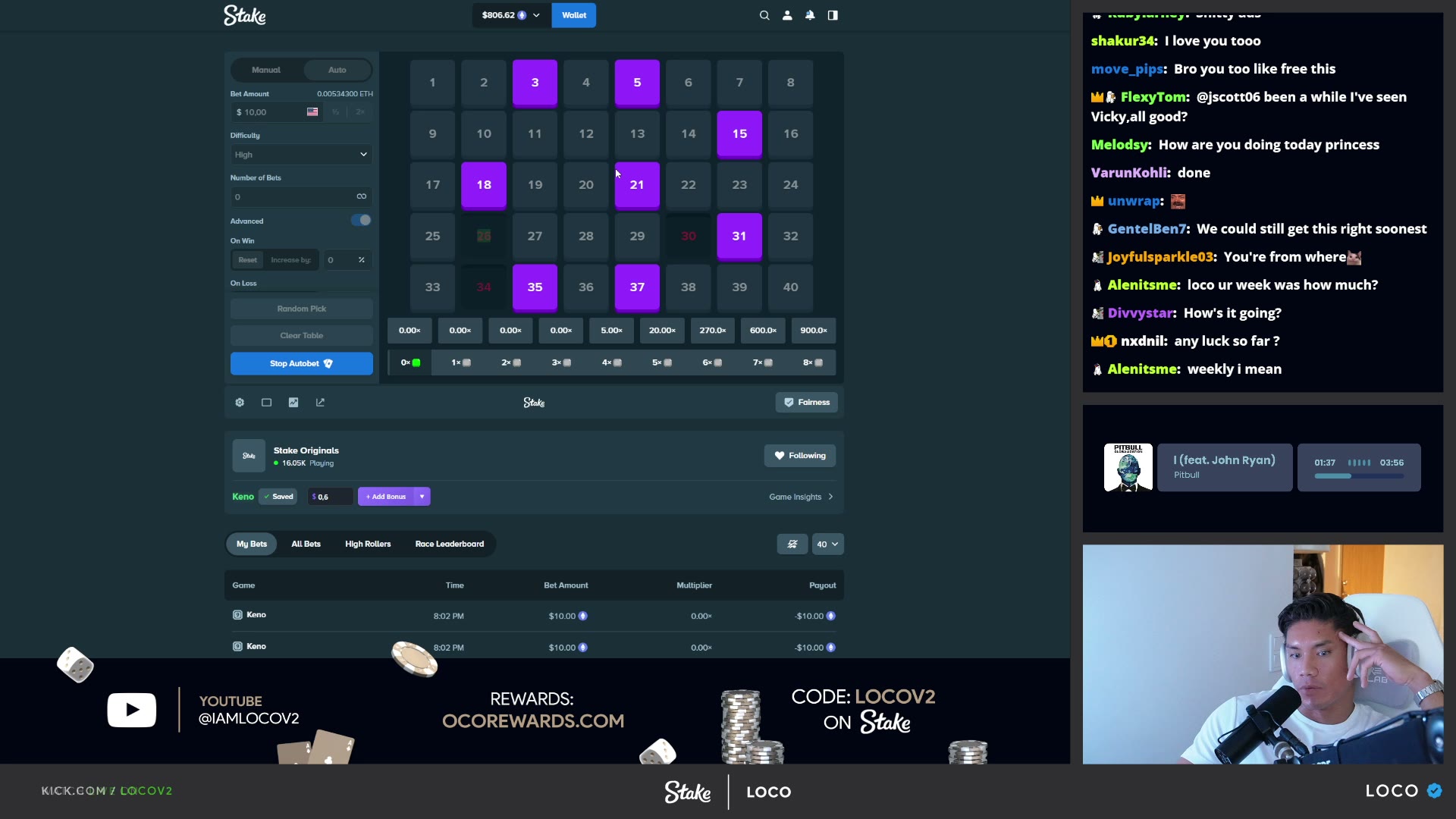Screen dimensions: 1456x819
Task: Open the All Bets tab
Action: click(306, 544)
